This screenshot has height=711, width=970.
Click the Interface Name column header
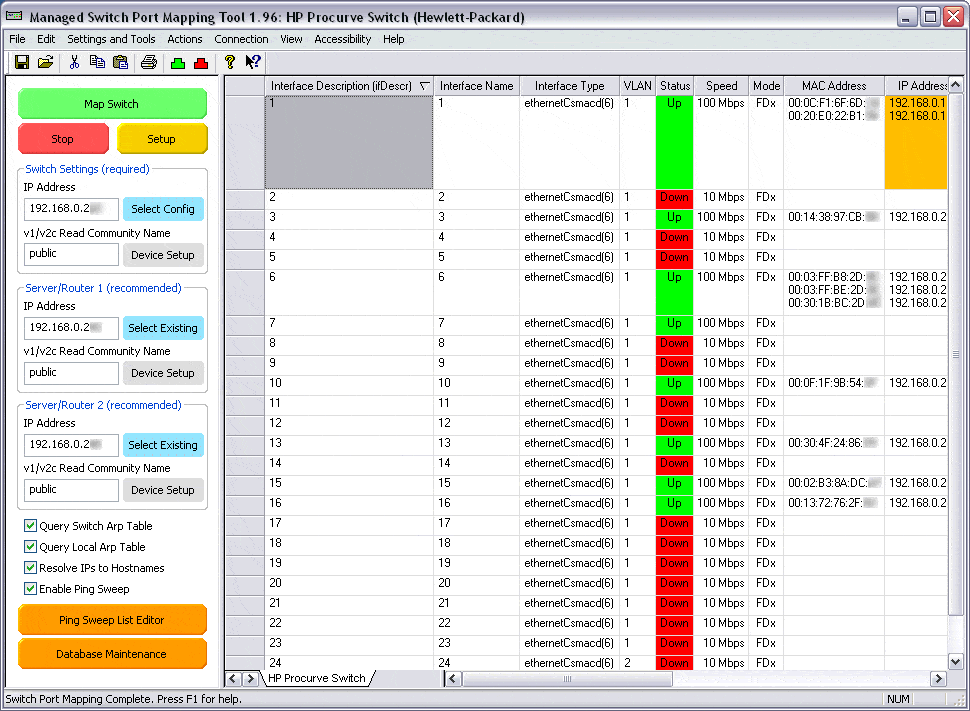[476, 86]
